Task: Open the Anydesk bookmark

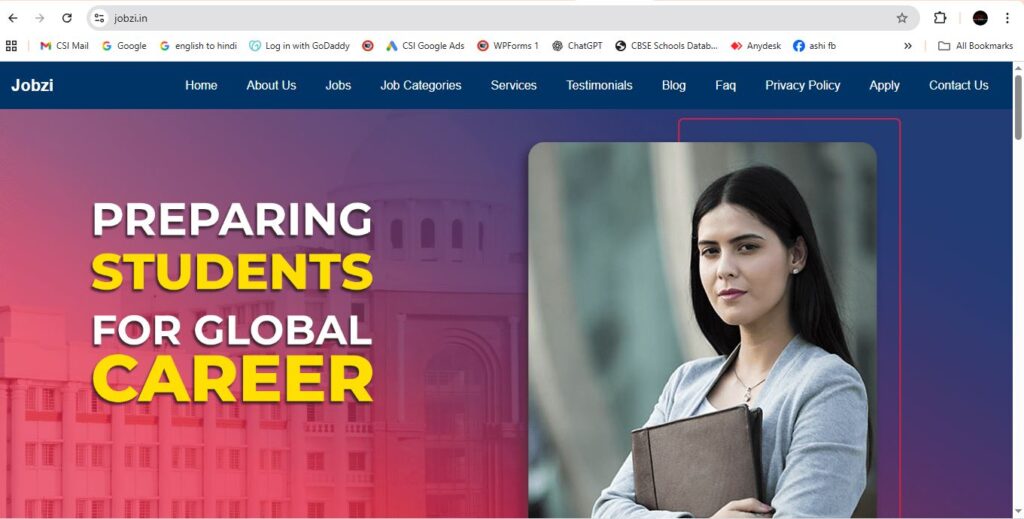Action: point(756,46)
